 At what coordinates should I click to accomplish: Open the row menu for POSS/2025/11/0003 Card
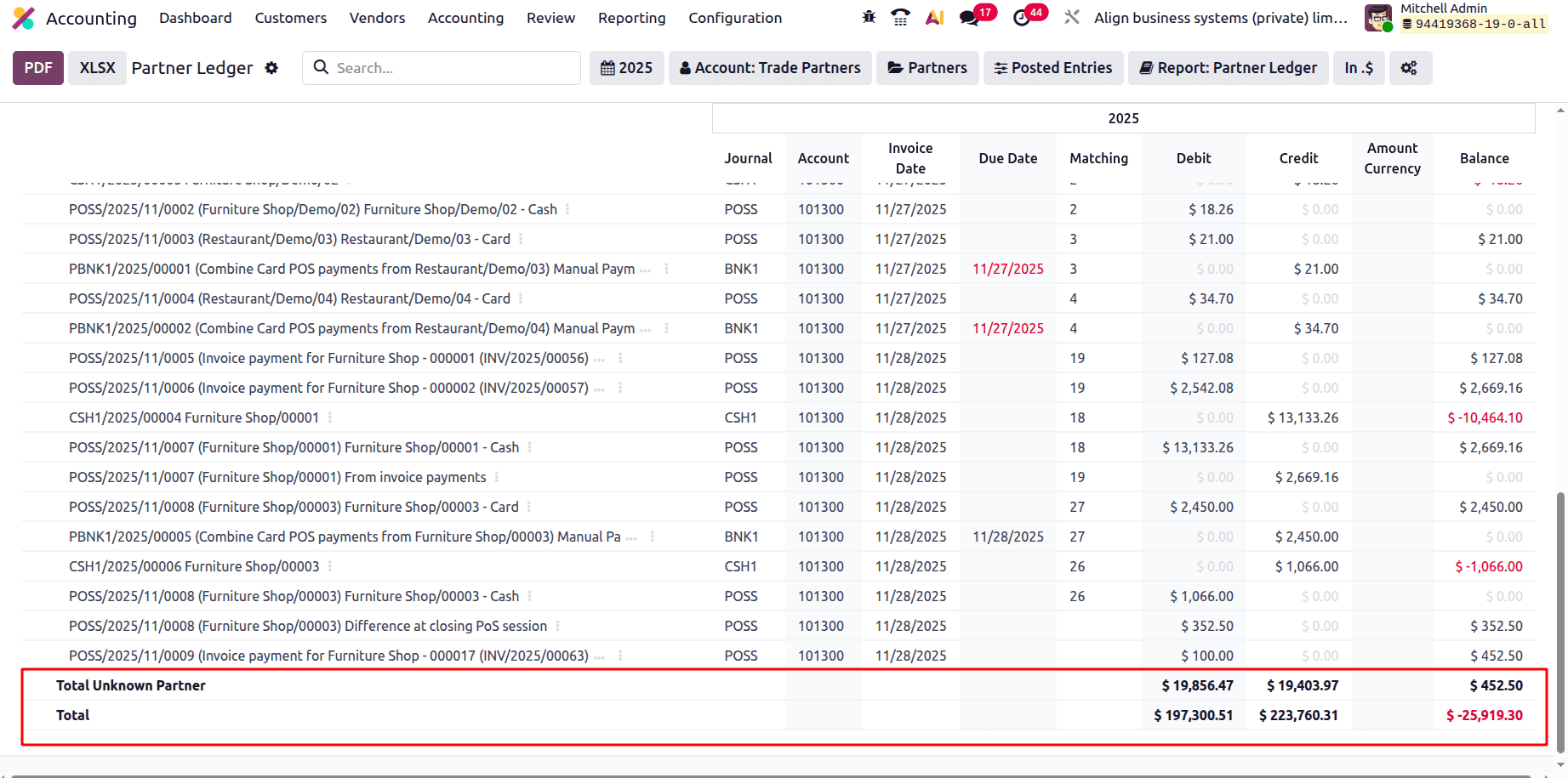(521, 239)
